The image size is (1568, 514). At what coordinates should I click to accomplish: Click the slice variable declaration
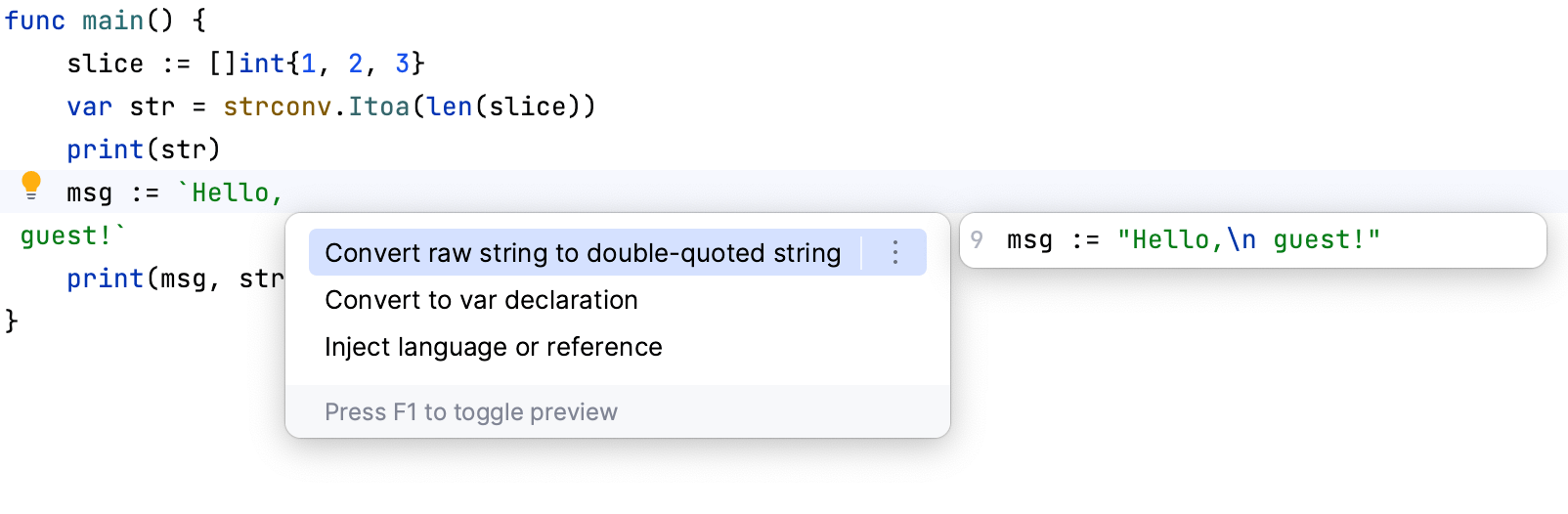click(x=105, y=64)
